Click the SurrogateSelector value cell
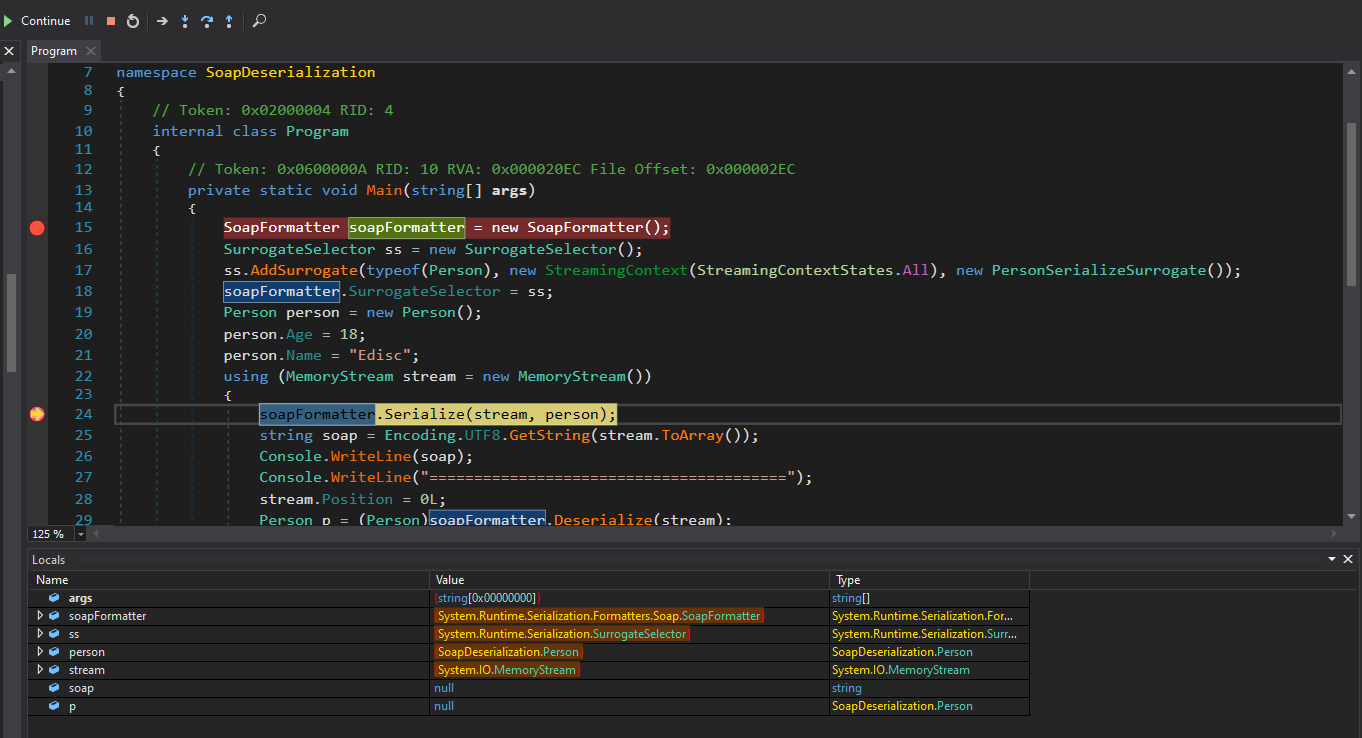The height and width of the screenshot is (738, 1362). [562, 634]
